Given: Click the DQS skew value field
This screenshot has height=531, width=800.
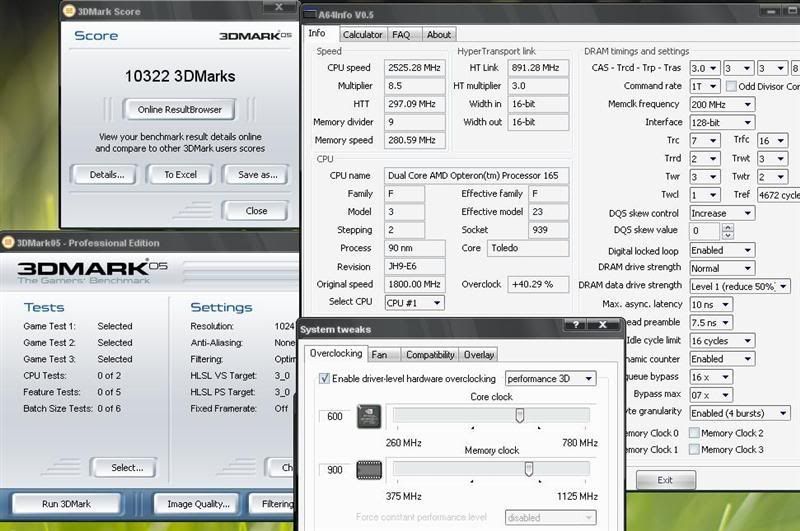Looking at the screenshot, I should point(705,231).
